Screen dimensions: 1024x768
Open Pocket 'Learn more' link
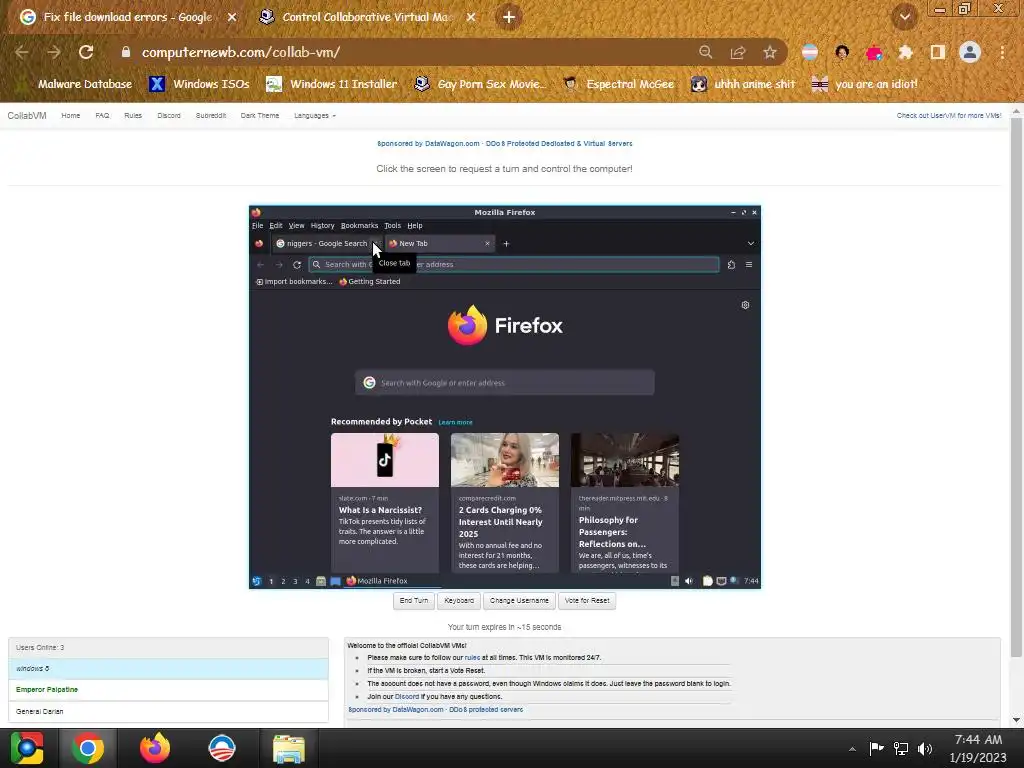point(455,423)
